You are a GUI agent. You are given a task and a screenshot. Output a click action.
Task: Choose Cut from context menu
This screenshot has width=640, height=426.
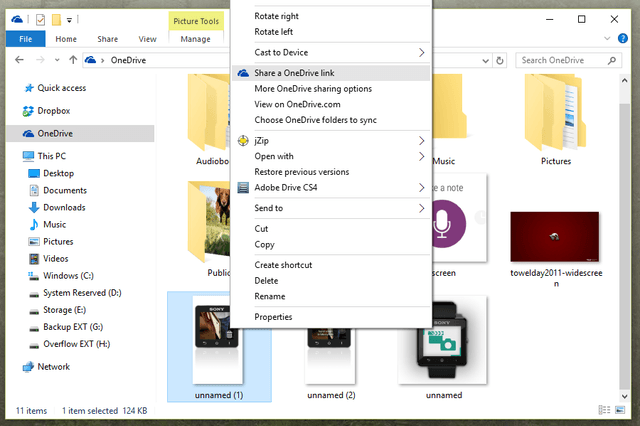[331, 229]
